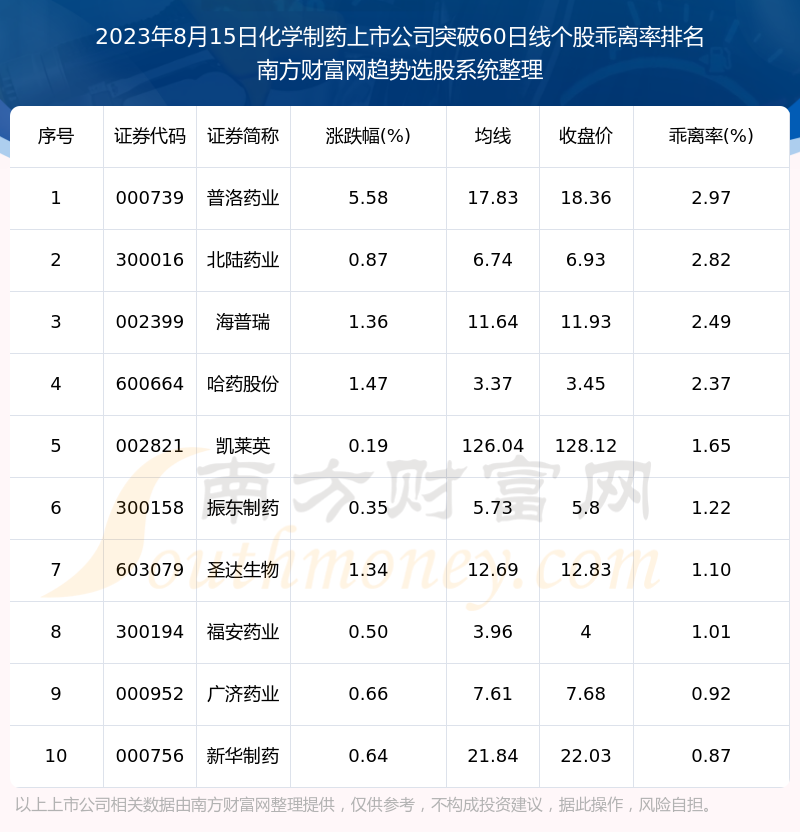Click 17.83 moving average value
The width and height of the screenshot is (800, 832).
(493, 198)
